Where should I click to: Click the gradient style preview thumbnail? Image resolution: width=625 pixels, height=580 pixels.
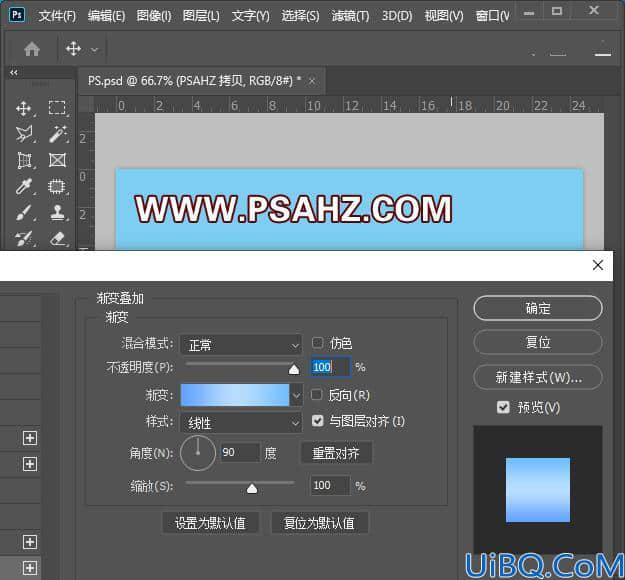click(x=538, y=490)
